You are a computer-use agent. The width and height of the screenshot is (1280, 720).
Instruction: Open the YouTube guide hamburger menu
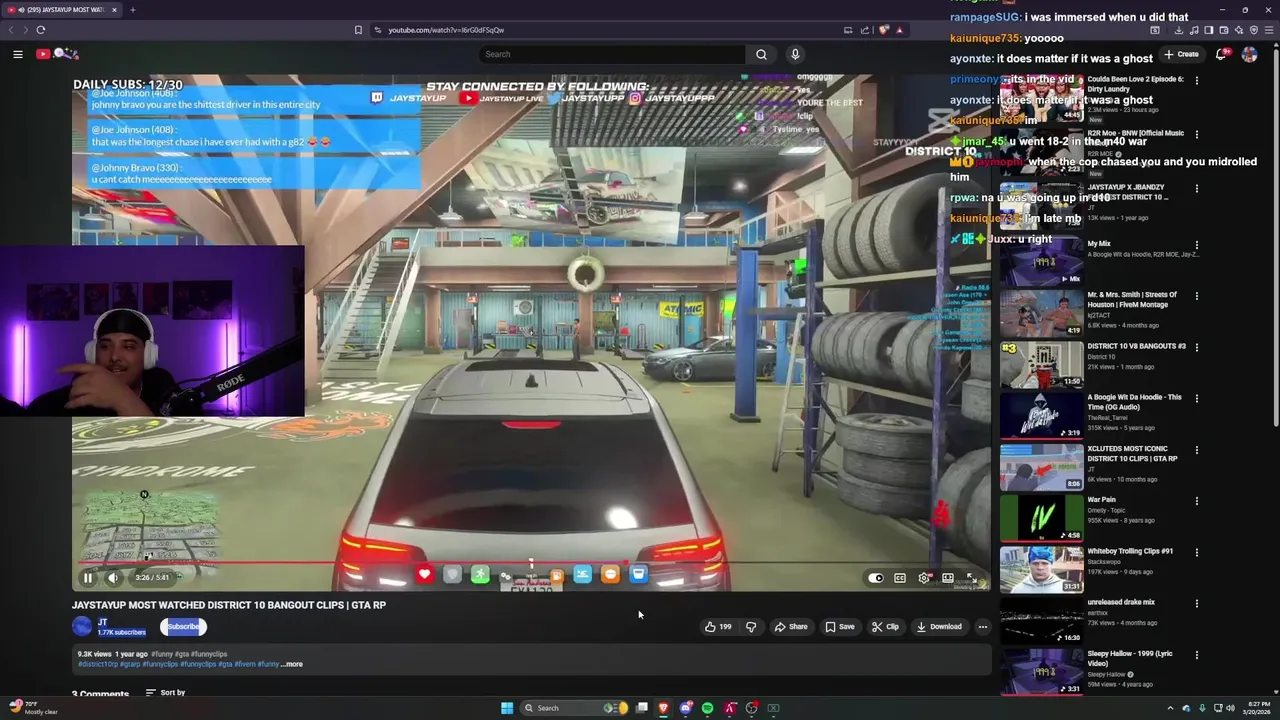18,54
